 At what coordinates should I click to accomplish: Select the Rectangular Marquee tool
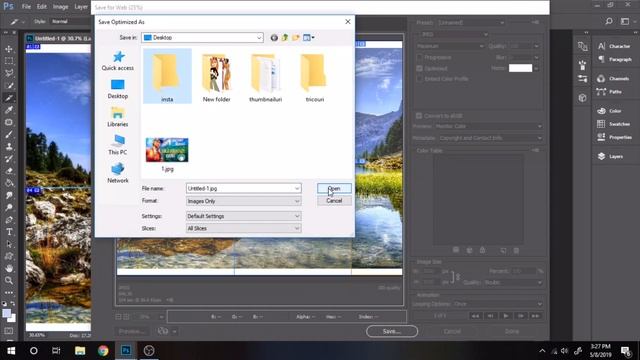9,61
